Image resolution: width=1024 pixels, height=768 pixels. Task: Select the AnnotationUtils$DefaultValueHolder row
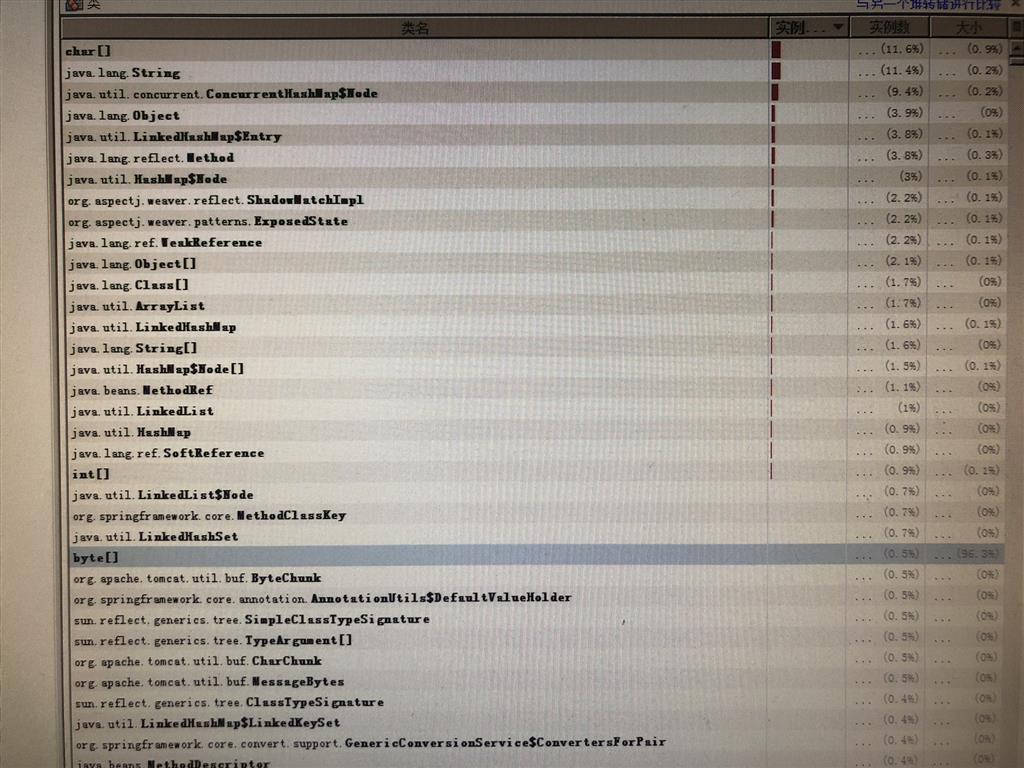[536, 598]
